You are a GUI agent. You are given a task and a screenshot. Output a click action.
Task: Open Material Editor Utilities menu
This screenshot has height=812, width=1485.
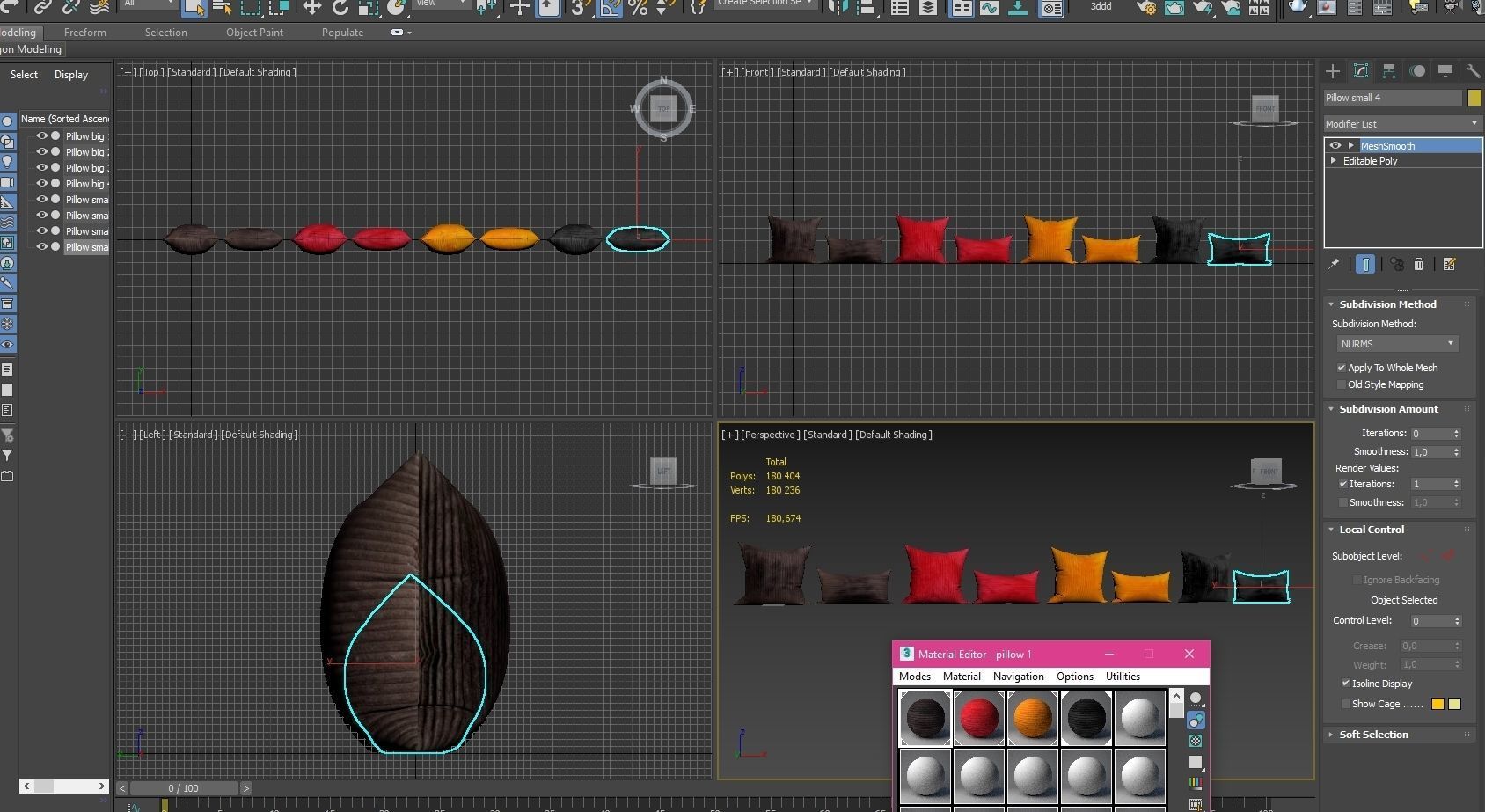tap(1123, 677)
